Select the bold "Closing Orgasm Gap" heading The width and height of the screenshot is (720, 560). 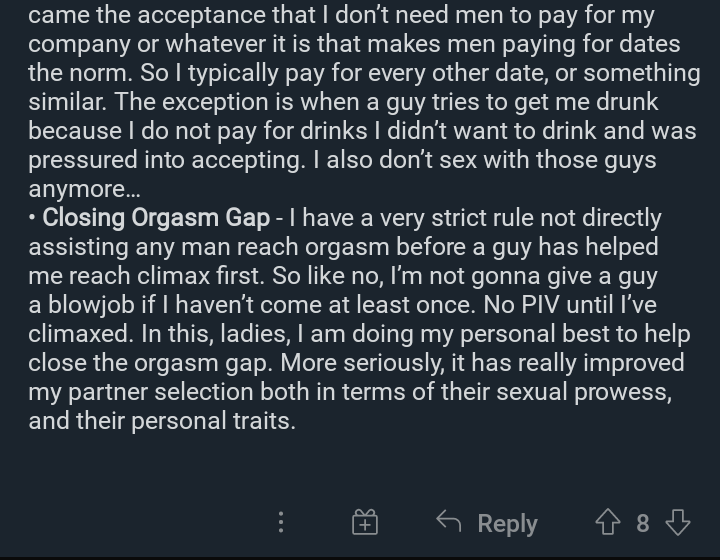(x=156, y=218)
